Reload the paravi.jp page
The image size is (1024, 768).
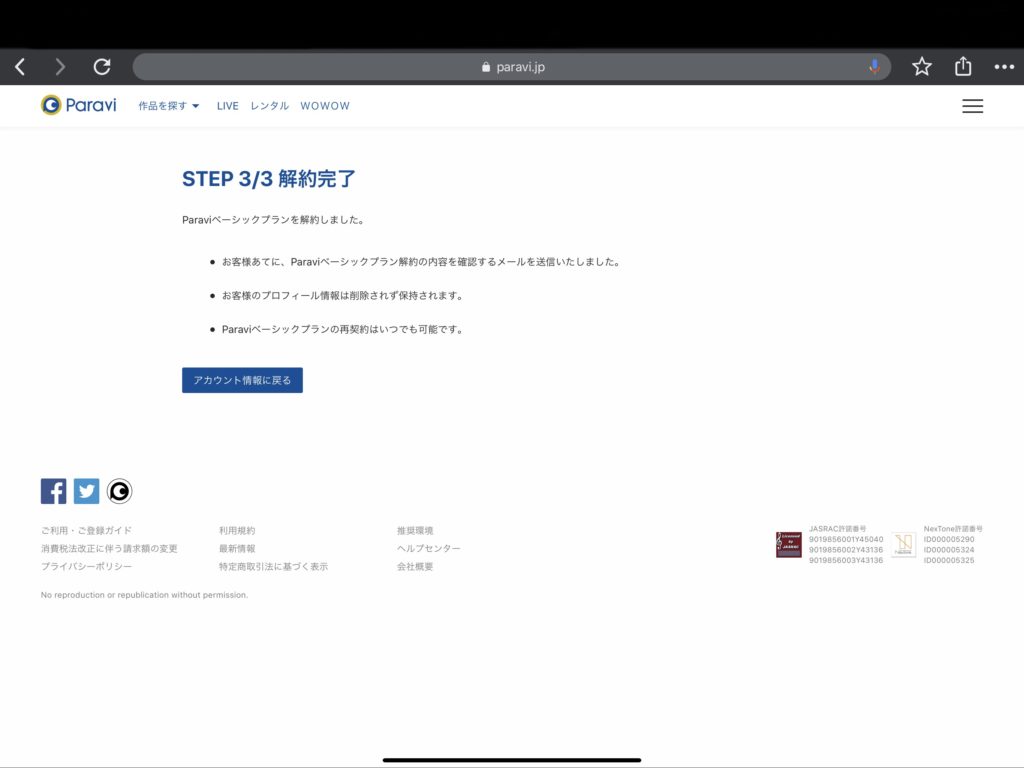[x=102, y=67]
